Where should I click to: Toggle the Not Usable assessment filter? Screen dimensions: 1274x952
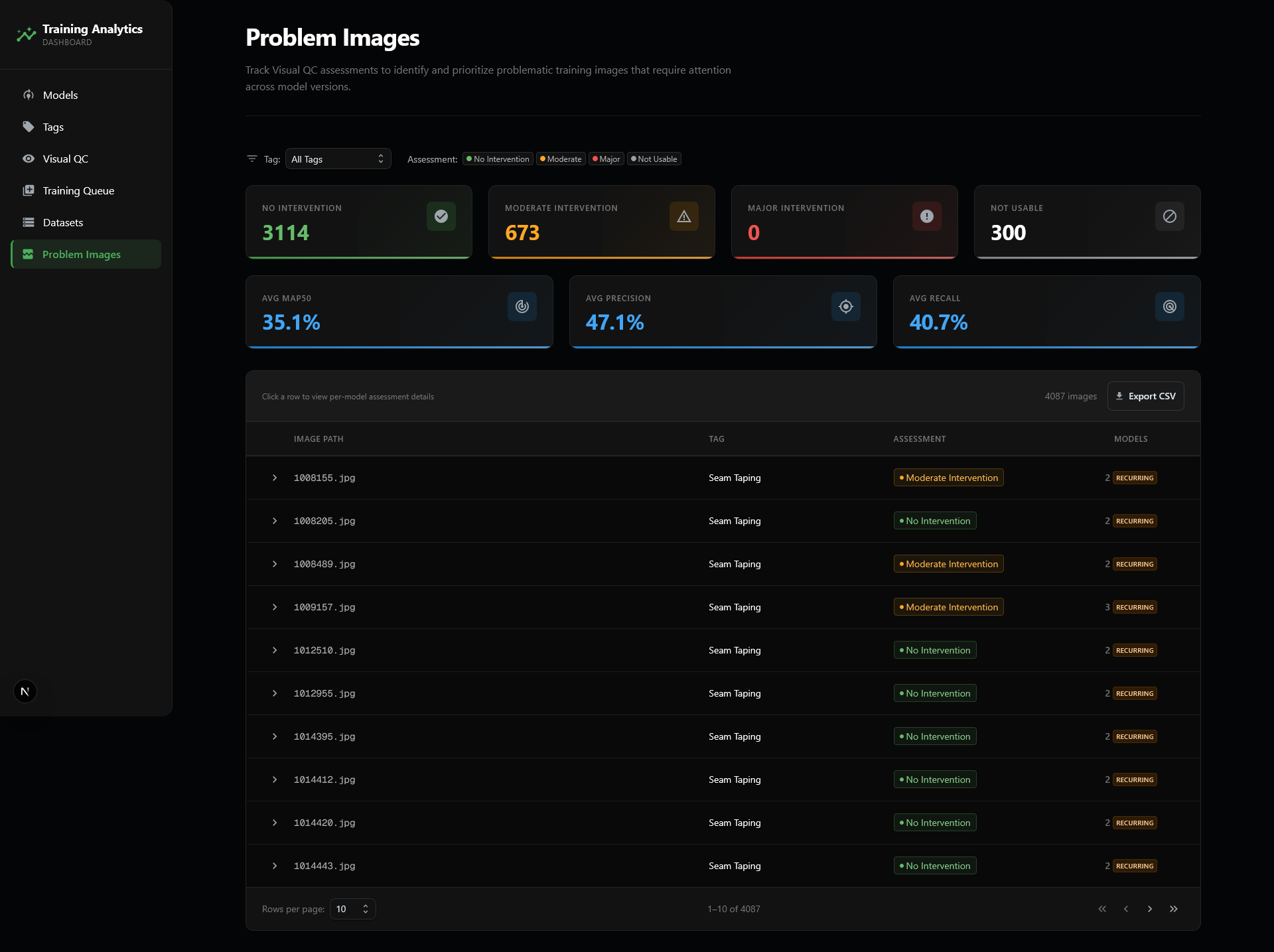click(x=654, y=159)
